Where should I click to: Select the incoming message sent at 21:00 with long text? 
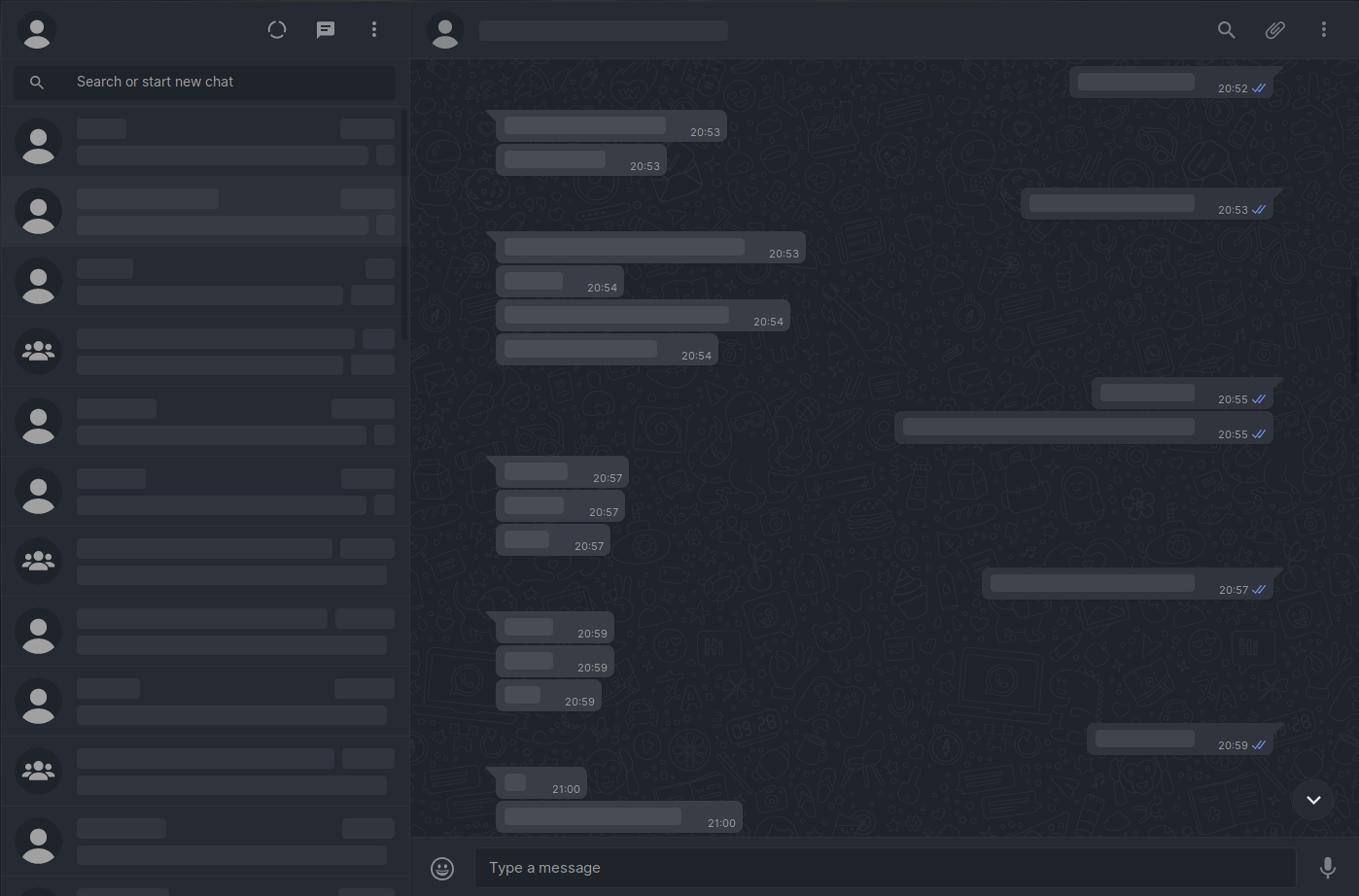pos(619,817)
